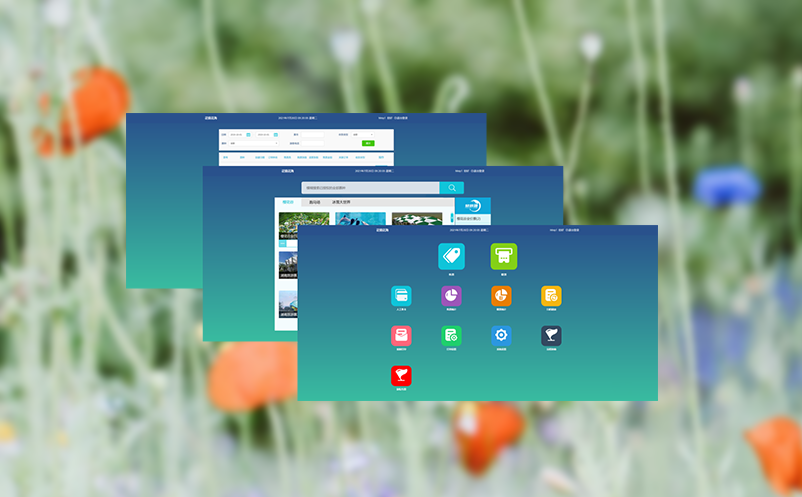Open the cyan price tag app icon

coord(451,256)
